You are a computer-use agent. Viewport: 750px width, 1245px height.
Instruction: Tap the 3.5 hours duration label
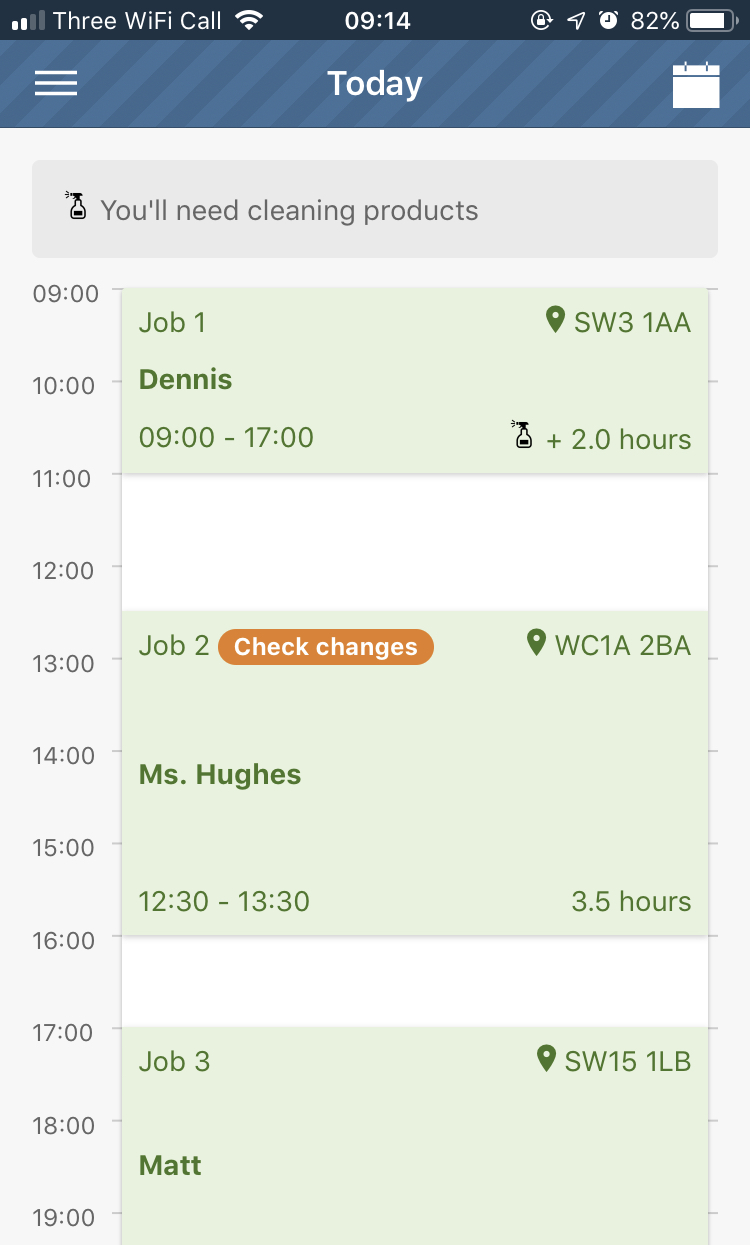click(631, 901)
